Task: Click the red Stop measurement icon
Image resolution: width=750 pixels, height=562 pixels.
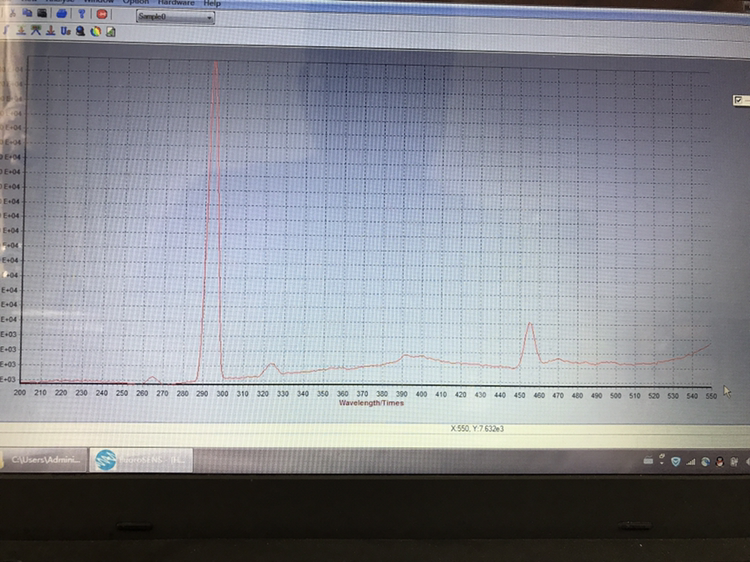Action: click(101, 14)
